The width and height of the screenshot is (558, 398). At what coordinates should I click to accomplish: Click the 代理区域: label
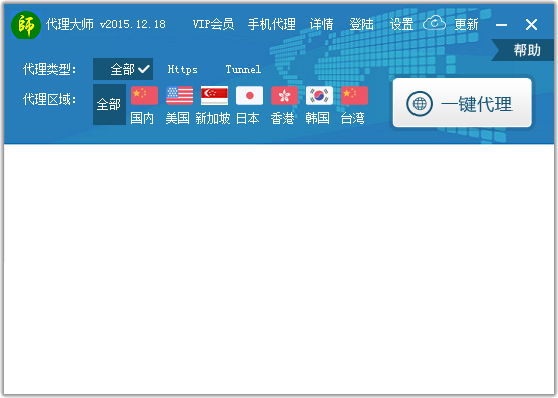tap(49, 99)
